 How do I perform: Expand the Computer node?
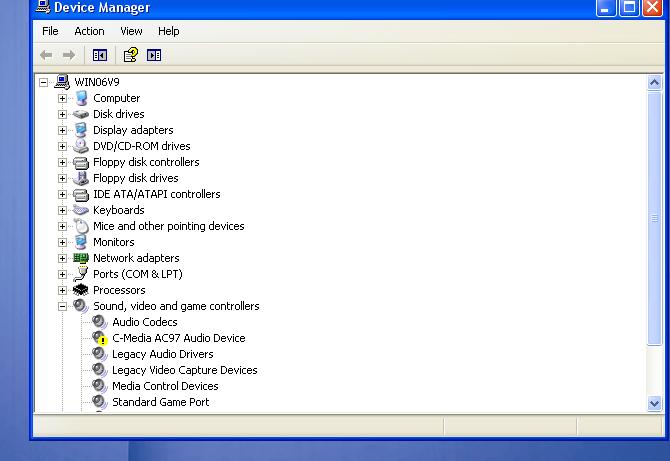click(x=62, y=98)
